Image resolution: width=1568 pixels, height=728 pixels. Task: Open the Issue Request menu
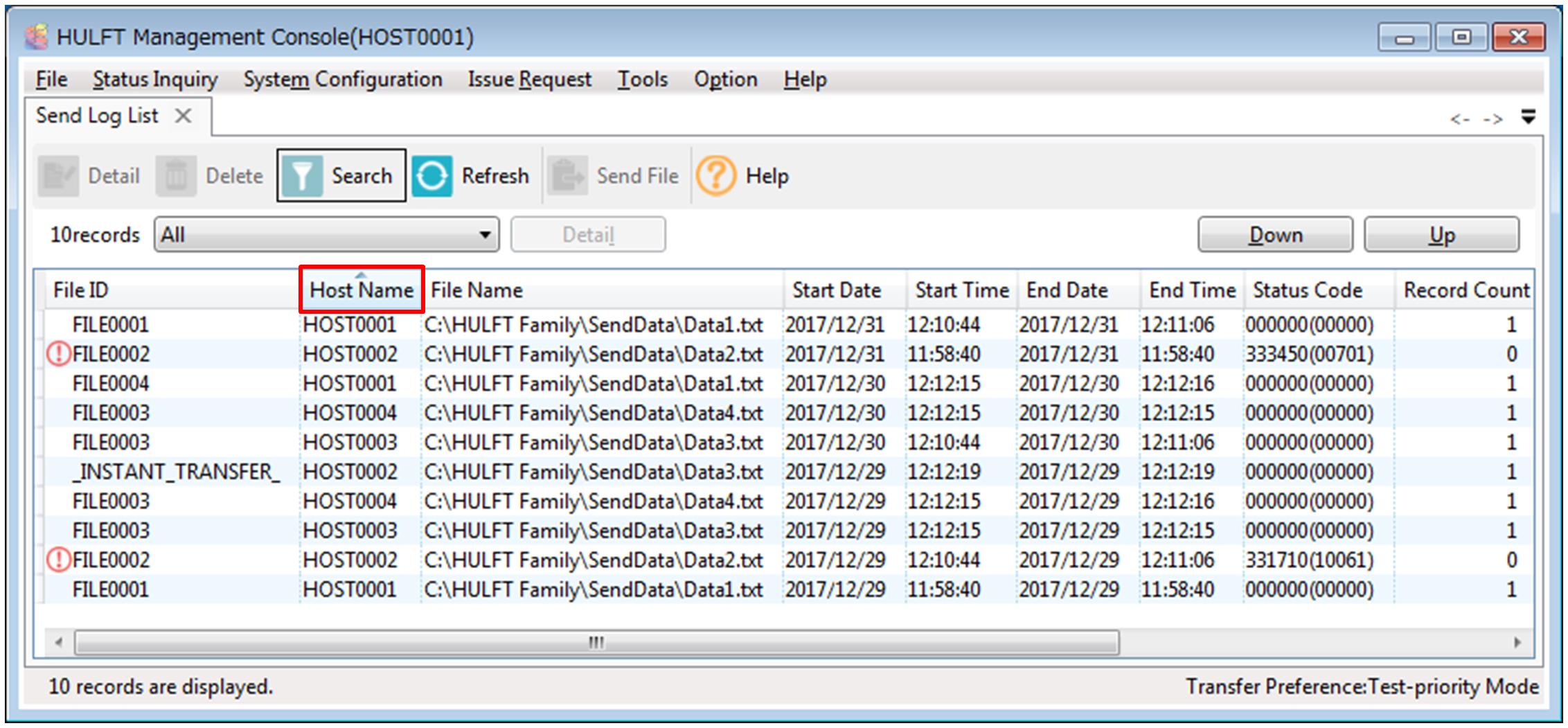529,80
